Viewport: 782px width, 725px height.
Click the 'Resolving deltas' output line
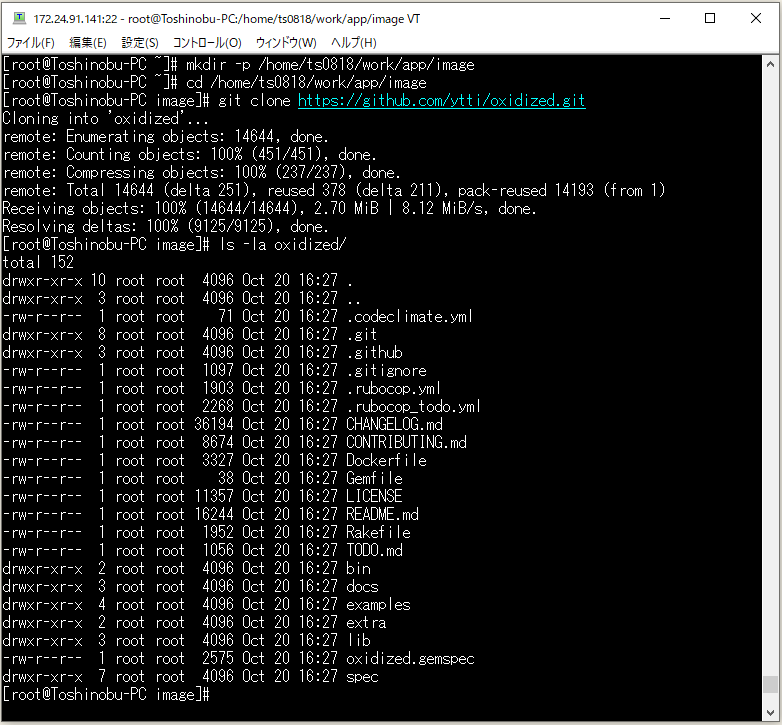[x=166, y=226]
